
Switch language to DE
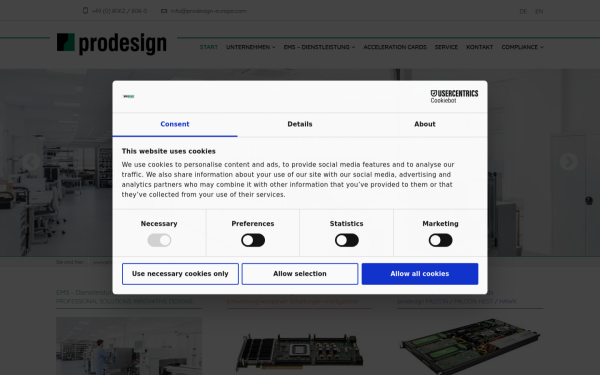coord(523,11)
